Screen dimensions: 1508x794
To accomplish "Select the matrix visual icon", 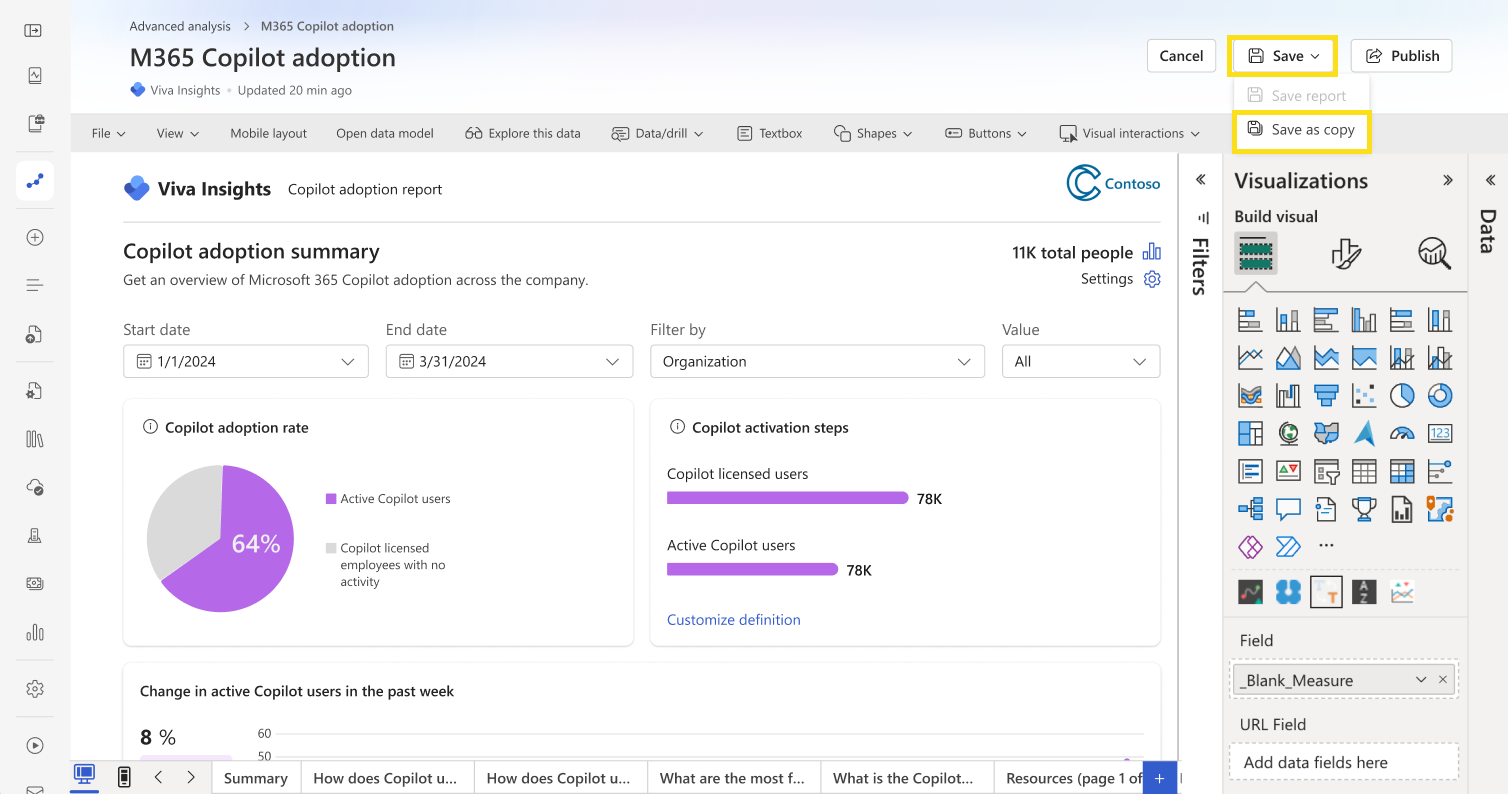I will tap(1402, 470).
